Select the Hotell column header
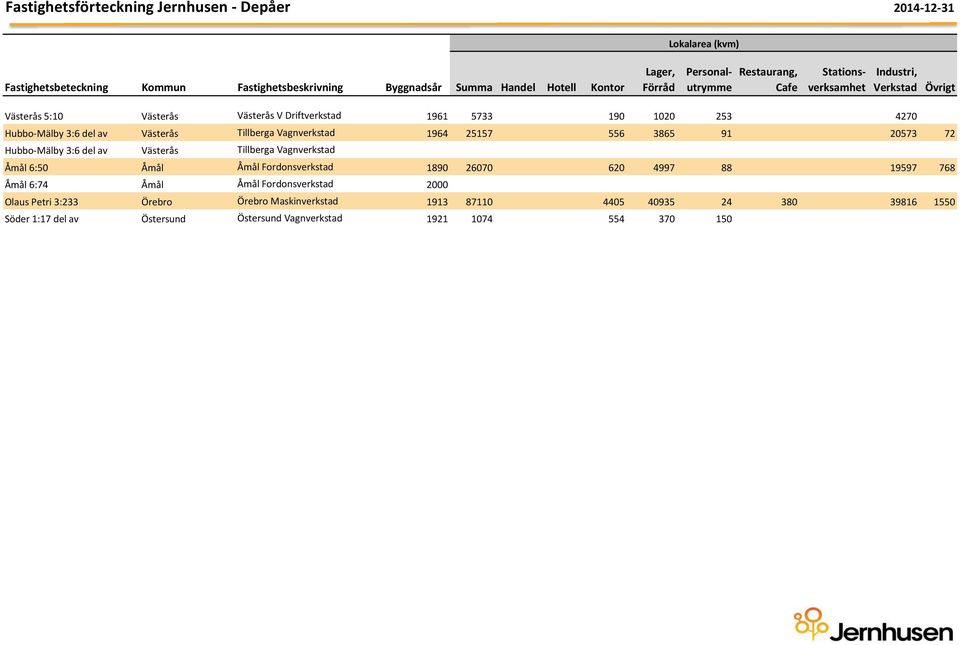 pyautogui.click(x=561, y=88)
